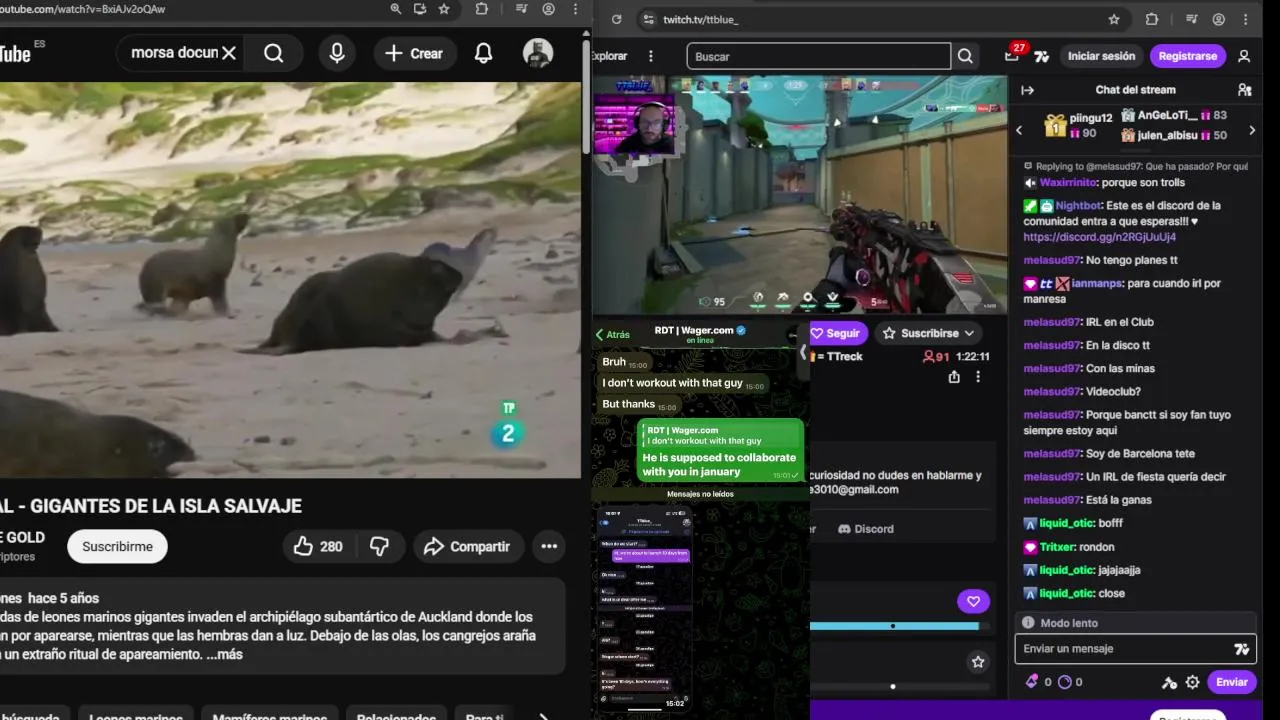Open chat settings gear
1280x720 pixels.
point(1192,682)
